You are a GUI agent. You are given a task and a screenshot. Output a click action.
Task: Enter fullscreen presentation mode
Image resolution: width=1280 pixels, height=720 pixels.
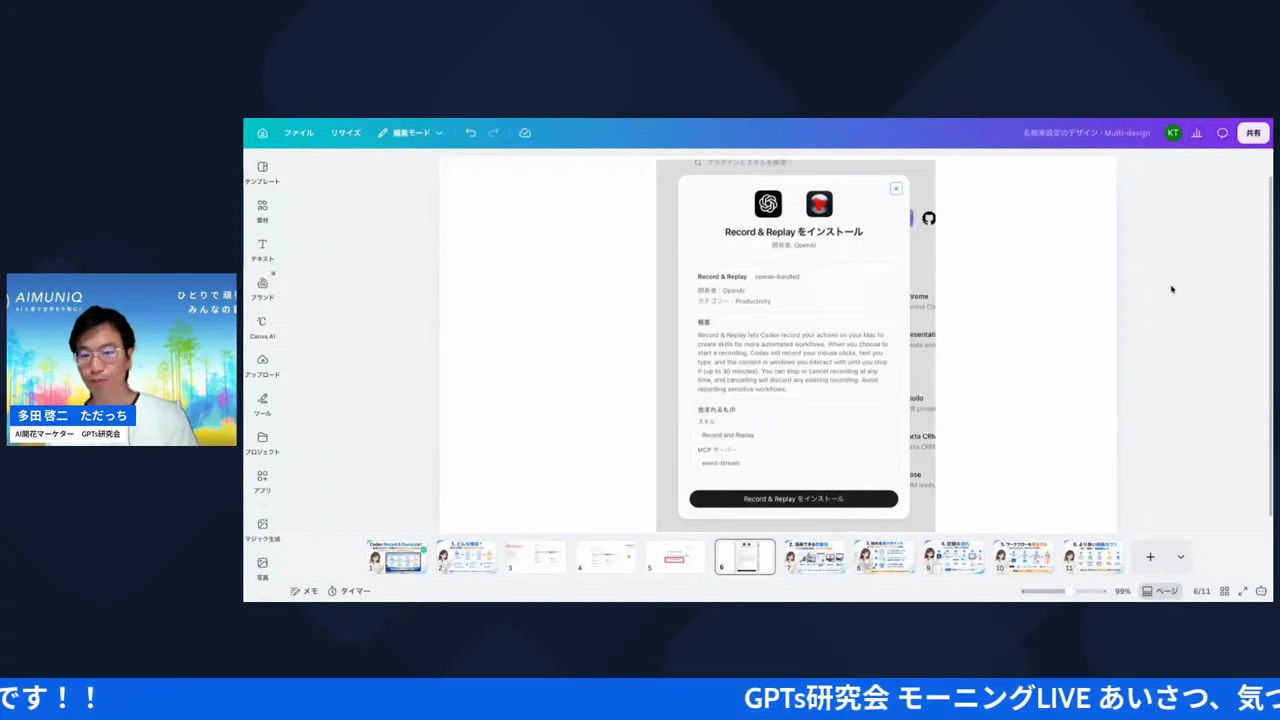pos(1243,591)
